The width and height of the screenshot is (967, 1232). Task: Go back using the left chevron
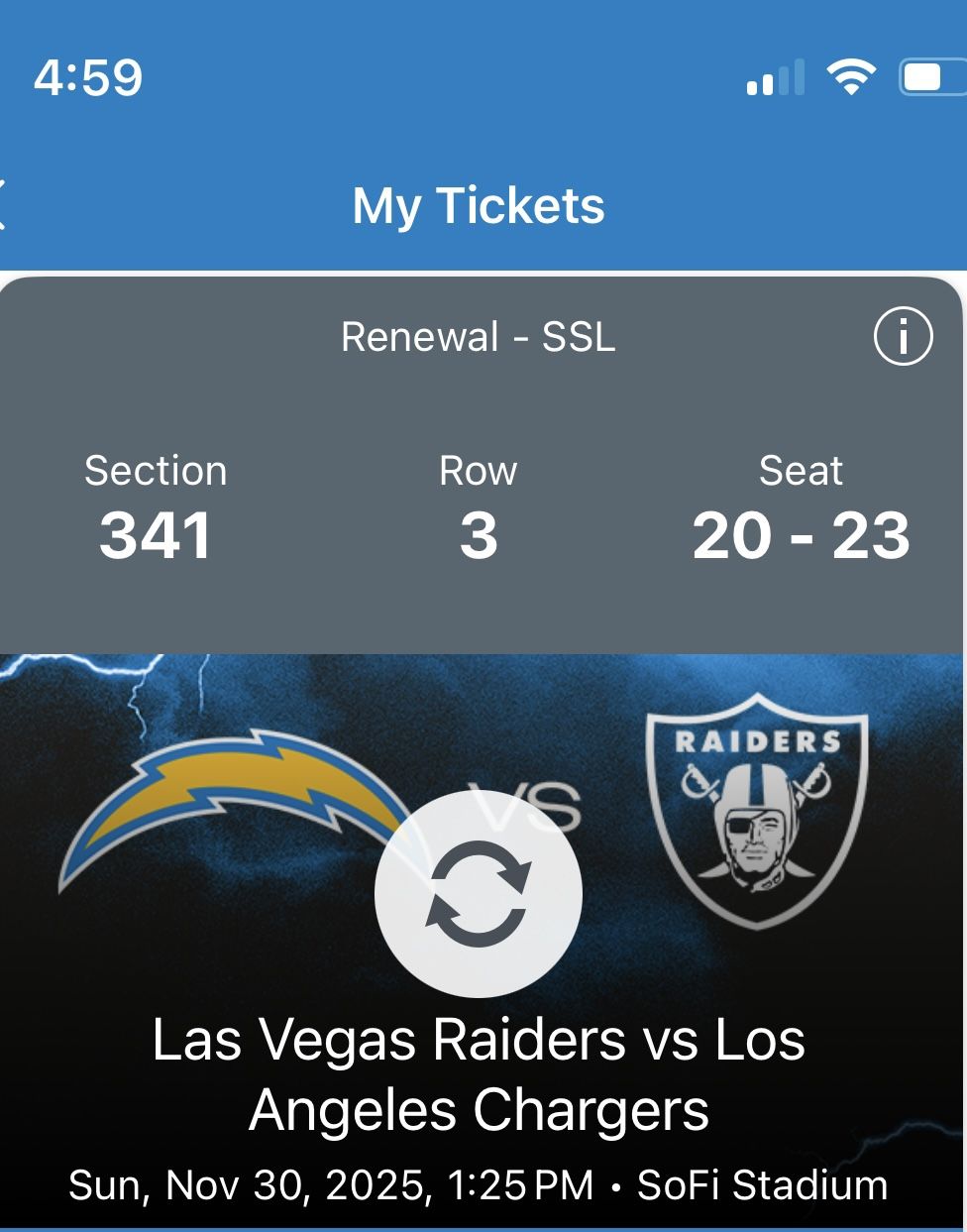4,205
